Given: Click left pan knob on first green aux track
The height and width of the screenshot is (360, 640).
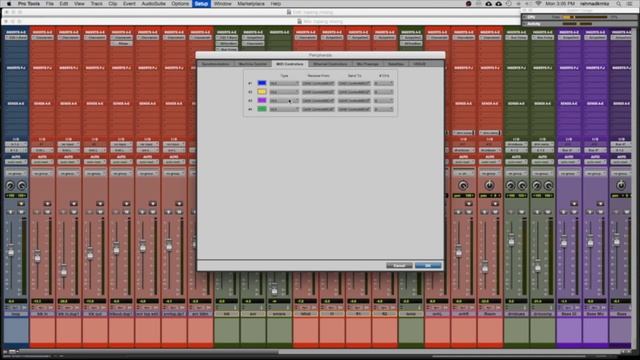Looking at the screenshot, I should pyautogui.click(x=510, y=186).
